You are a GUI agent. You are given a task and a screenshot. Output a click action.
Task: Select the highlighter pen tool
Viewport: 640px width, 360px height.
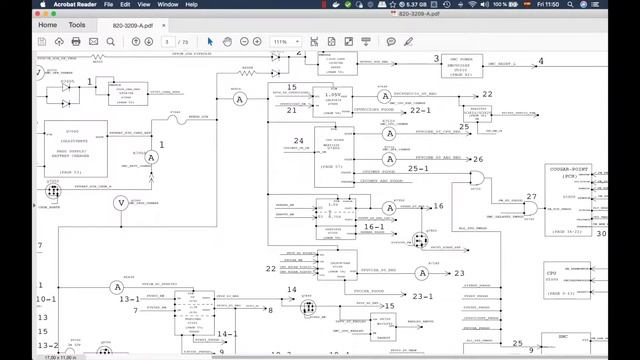[408, 42]
